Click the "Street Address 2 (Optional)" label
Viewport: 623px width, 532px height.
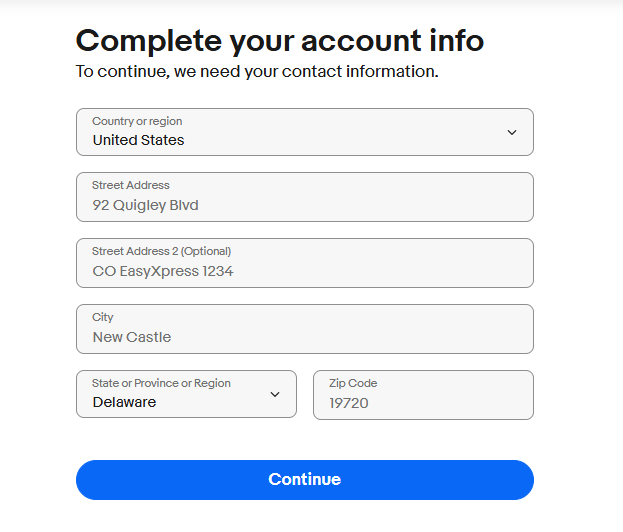(x=161, y=251)
